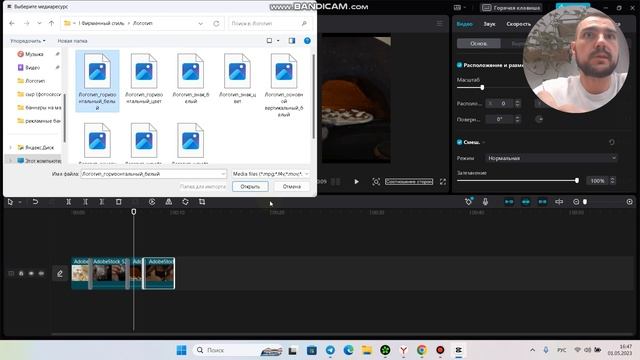Delete the selected timeline clip
Screen dimensions: 640x360
tap(118, 202)
